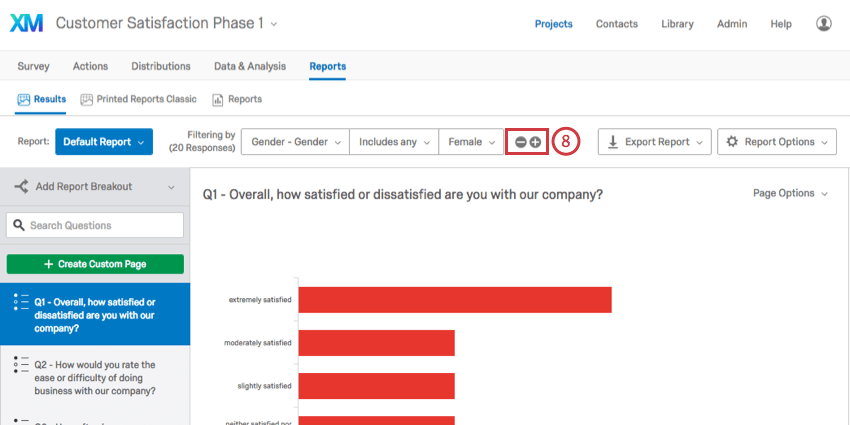
Task: Switch to the Data & Analysis tab
Action: click(x=250, y=66)
